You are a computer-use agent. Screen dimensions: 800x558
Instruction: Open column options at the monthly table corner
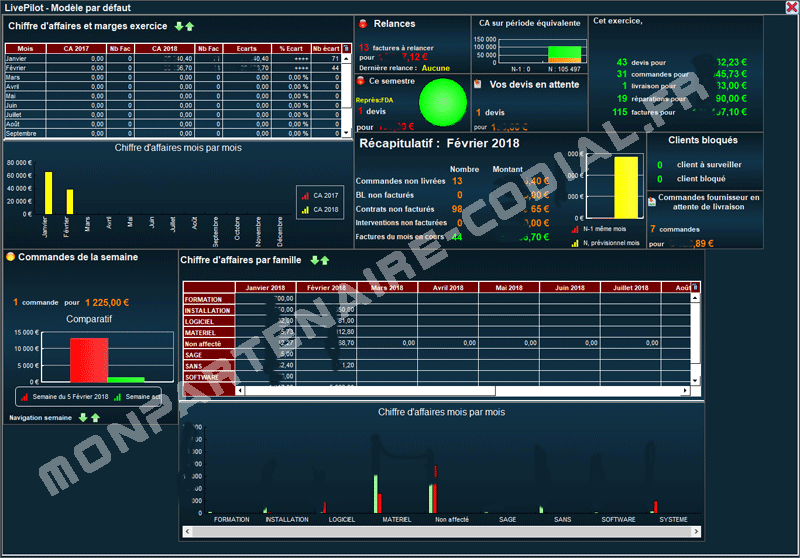point(346,47)
